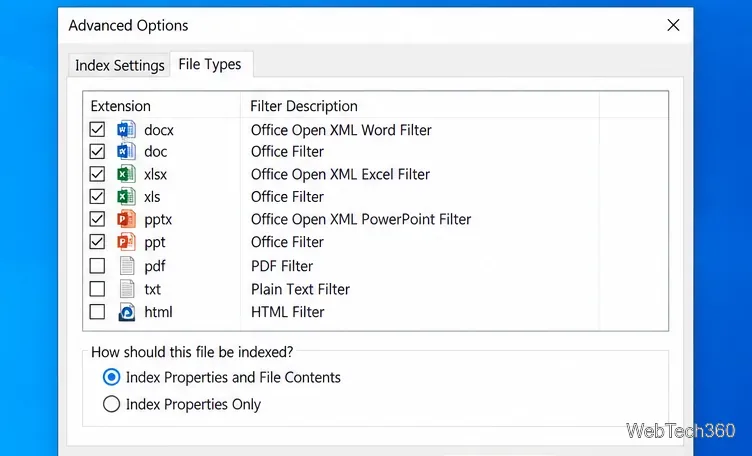Enable indexing for pdf files
The height and width of the screenshot is (456, 752).
coord(97,266)
